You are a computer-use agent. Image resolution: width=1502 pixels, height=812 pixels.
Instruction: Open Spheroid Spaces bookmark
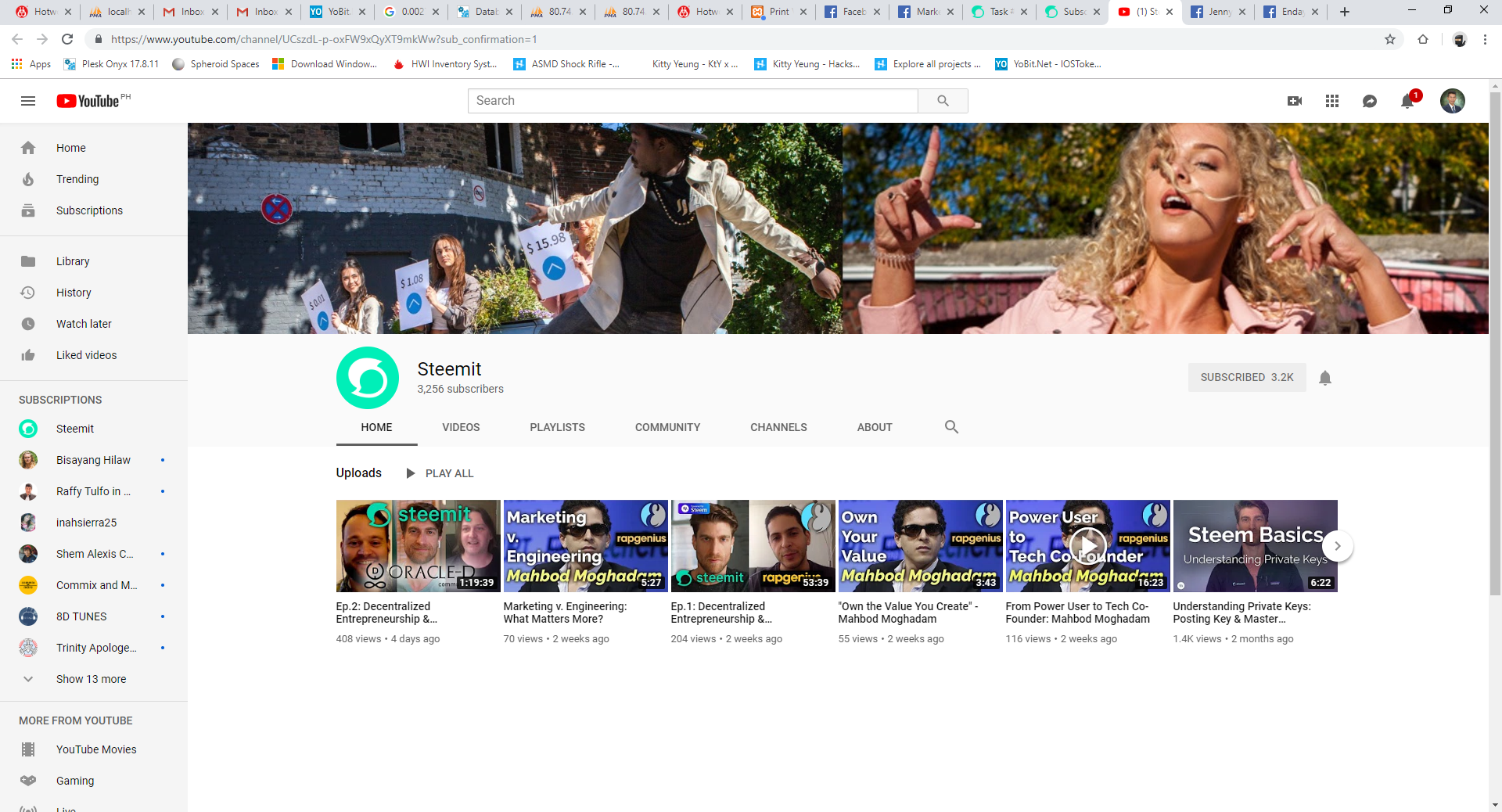216,64
